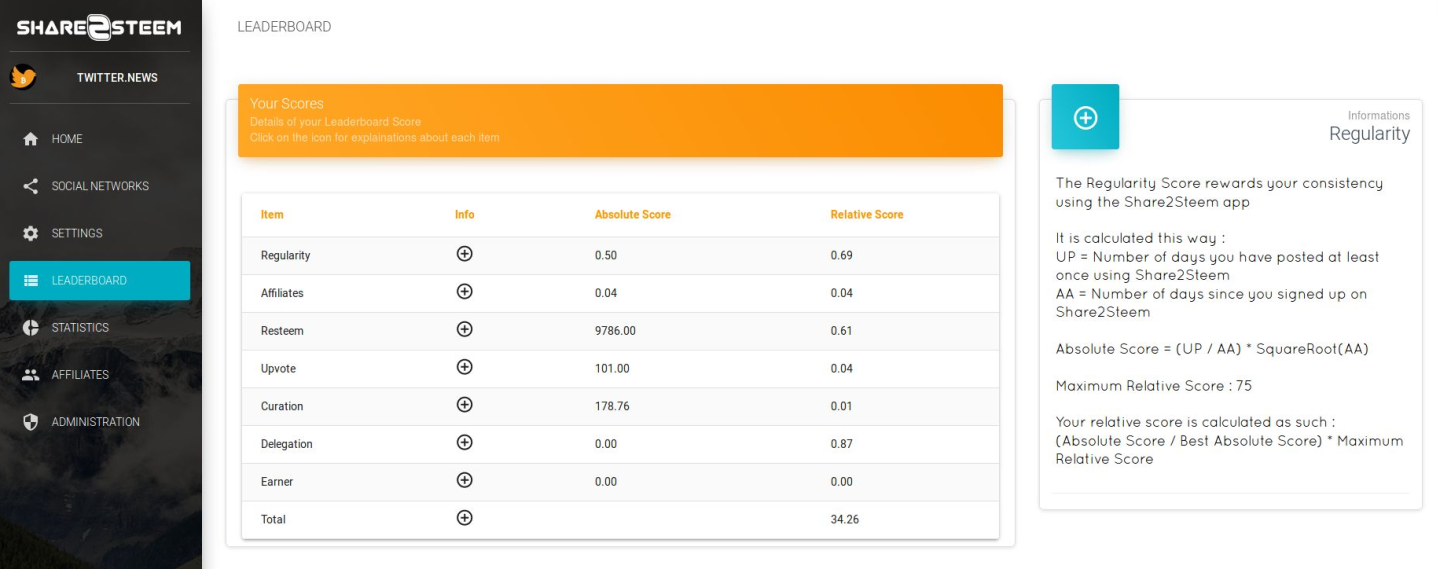This screenshot has width=1440, height=569.
Task: Open Affiliates menu item
Action: pyautogui.click(x=100, y=375)
